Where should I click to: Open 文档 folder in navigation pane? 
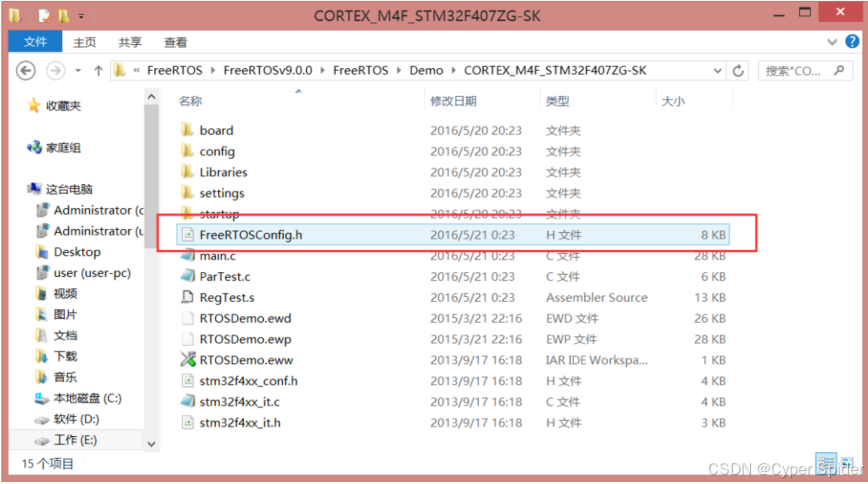pyautogui.click(x=65, y=336)
